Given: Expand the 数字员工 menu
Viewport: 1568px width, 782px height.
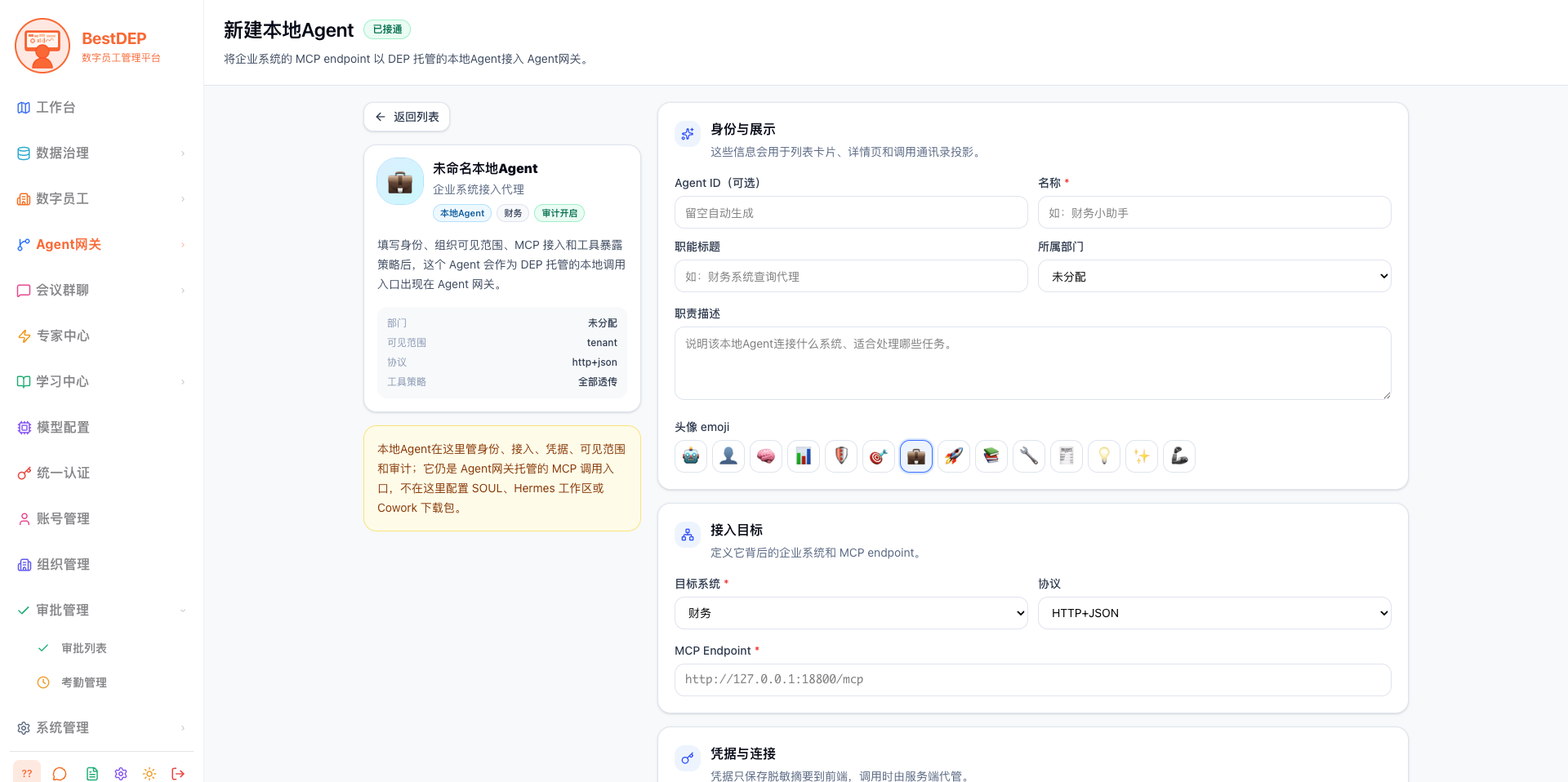Looking at the screenshot, I should click(x=101, y=198).
